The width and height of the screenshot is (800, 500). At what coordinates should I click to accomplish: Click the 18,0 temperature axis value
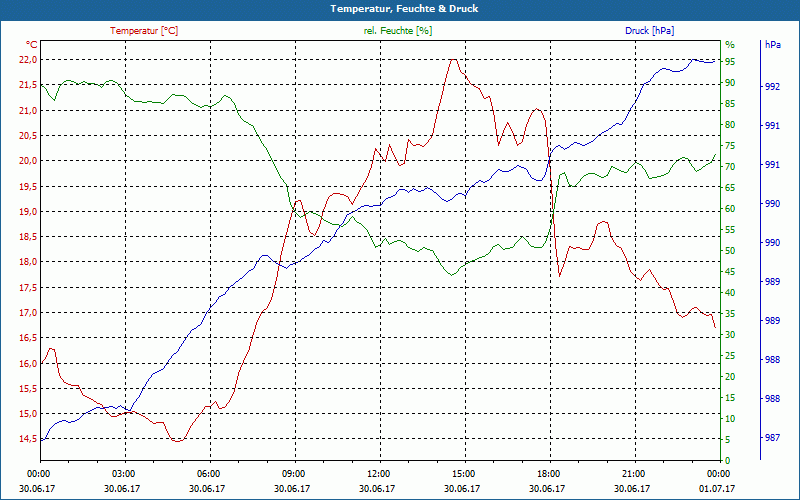coord(28,262)
